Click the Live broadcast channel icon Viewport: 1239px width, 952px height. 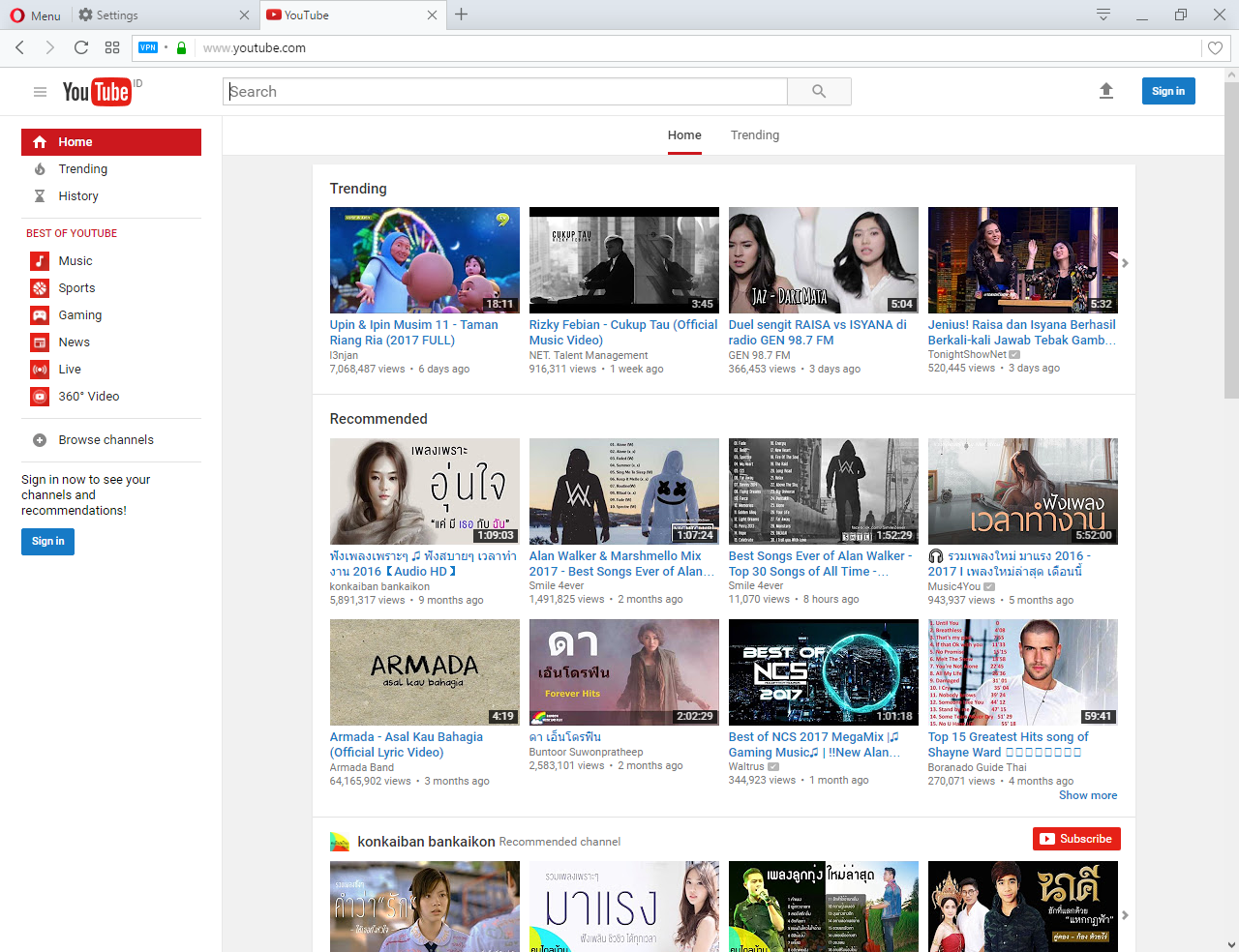40,370
